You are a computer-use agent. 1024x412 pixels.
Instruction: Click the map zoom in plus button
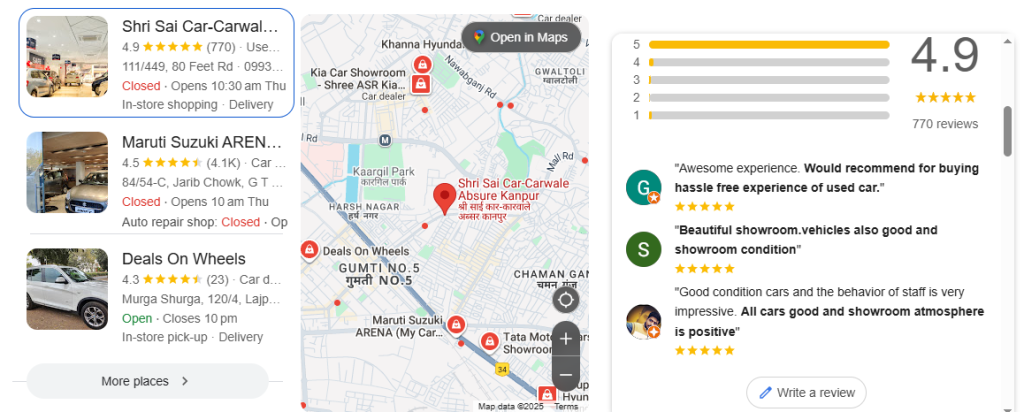point(566,338)
